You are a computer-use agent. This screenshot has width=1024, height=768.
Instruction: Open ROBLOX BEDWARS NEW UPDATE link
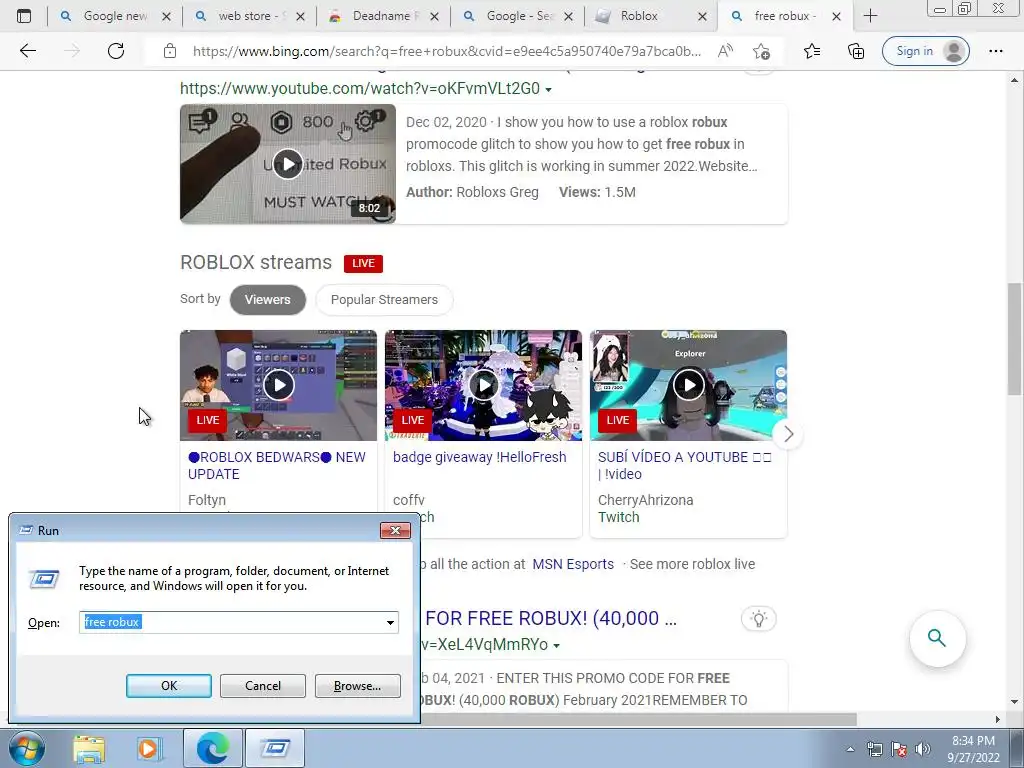(277, 466)
